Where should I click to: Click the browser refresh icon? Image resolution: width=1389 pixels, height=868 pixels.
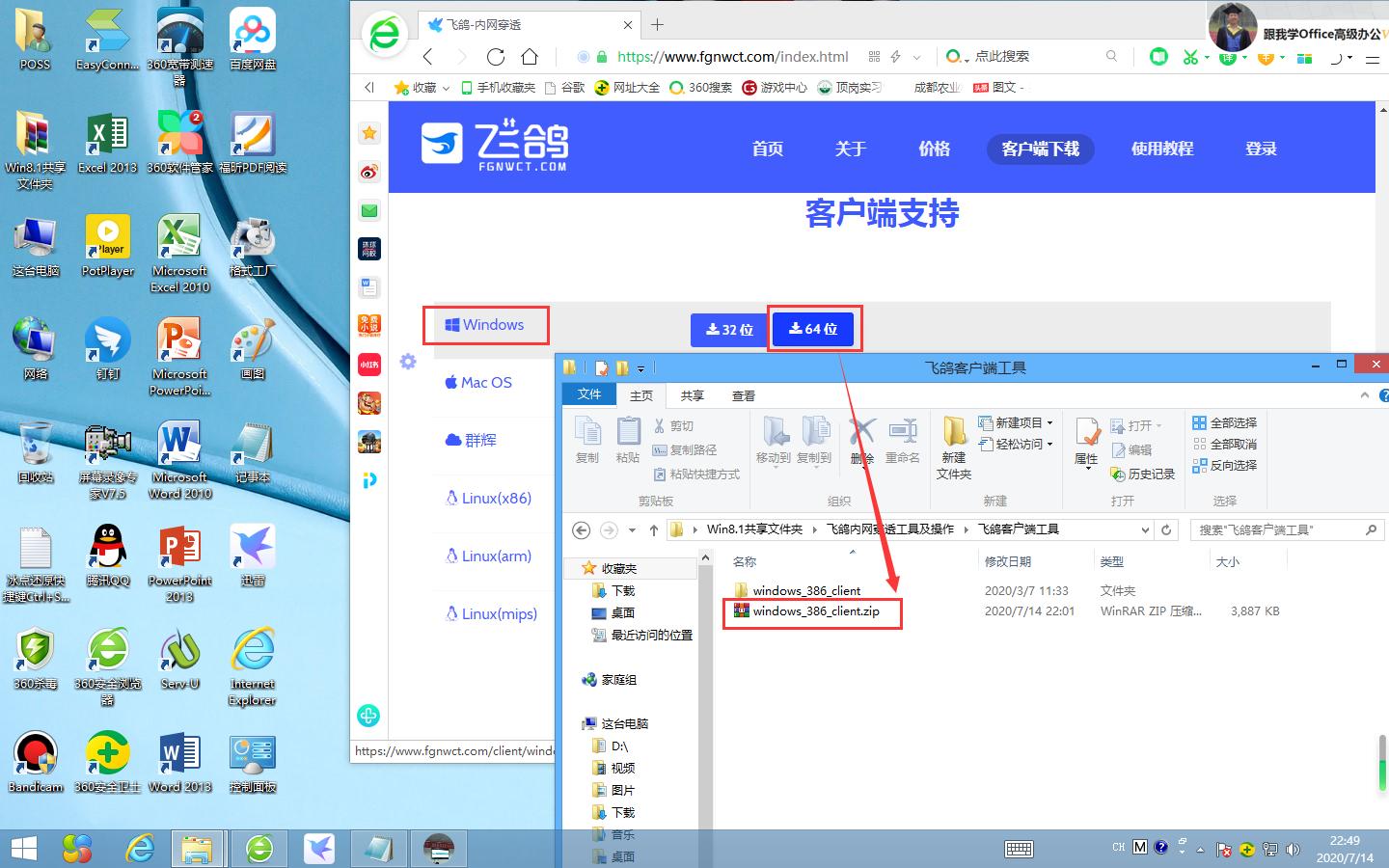pos(496,56)
